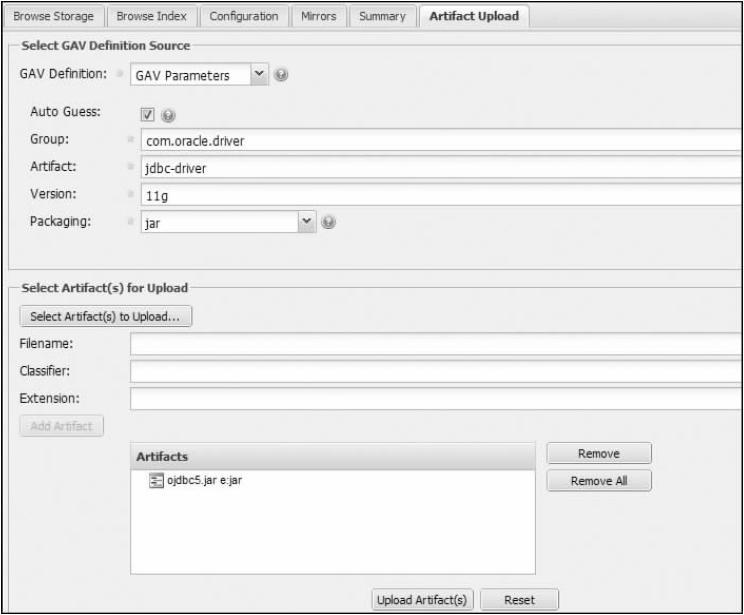Screen dimensions: 744x615
Task: Switch to the Mirrors tab
Action: pos(319,16)
